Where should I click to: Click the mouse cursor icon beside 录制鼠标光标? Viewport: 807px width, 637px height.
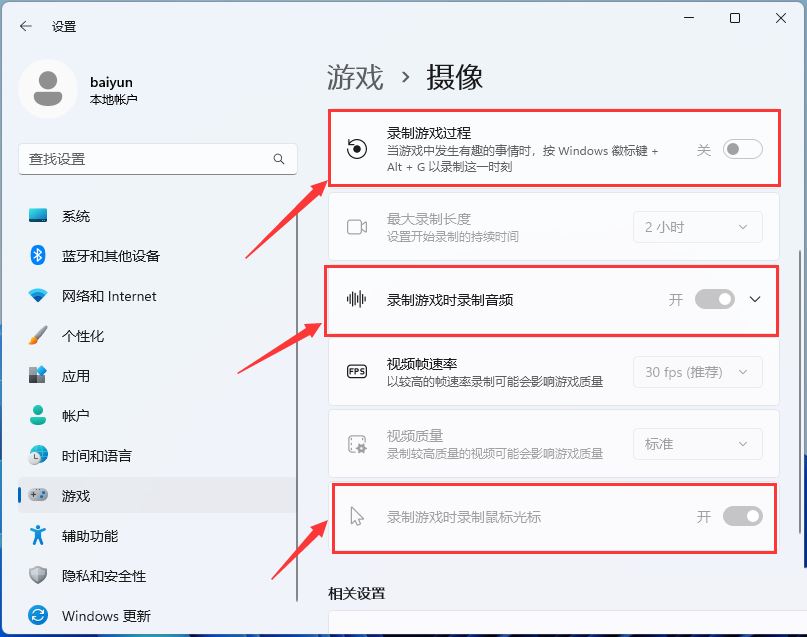click(x=359, y=516)
